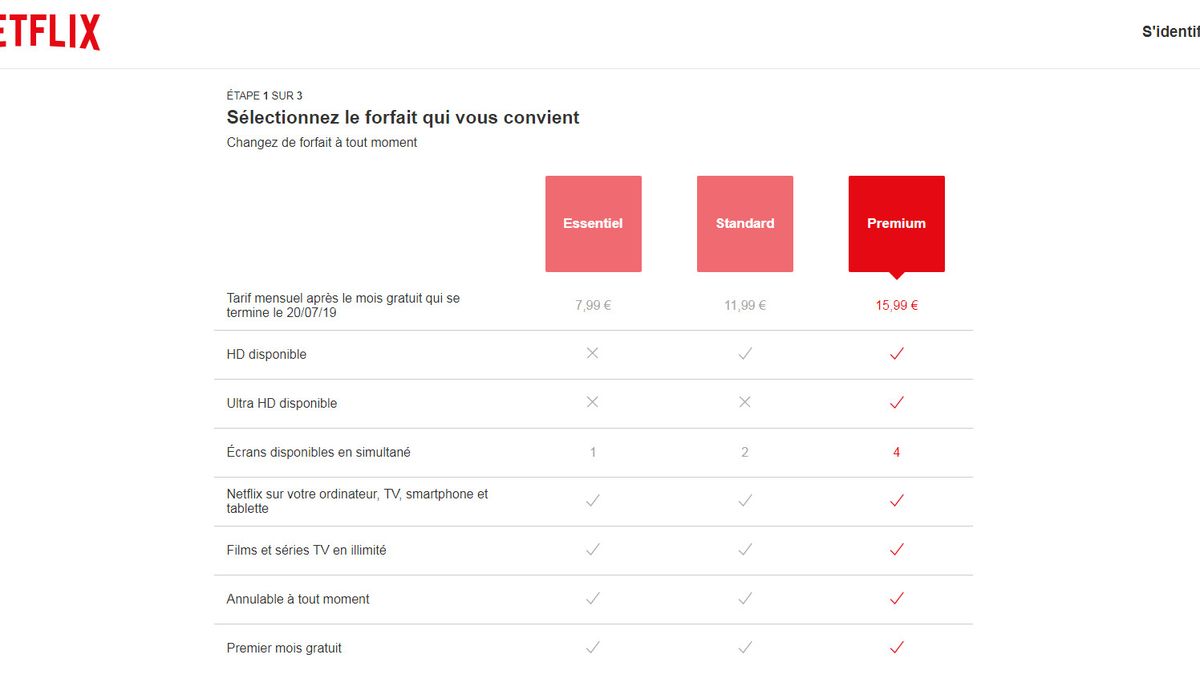Click the ÉTAPE 1 SUR 3 label

point(264,95)
